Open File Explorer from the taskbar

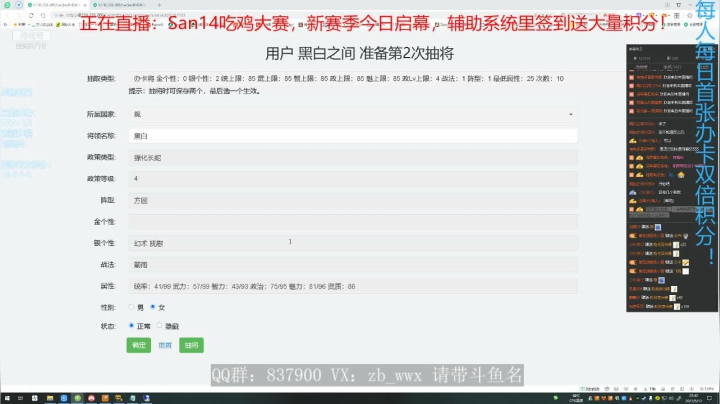[50, 398]
